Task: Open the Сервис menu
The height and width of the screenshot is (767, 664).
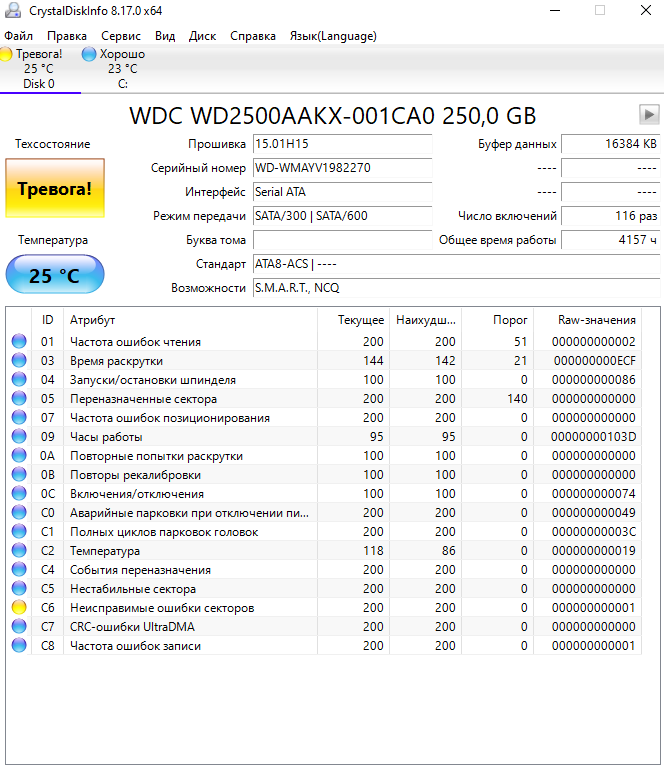Action: tap(121, 36)
